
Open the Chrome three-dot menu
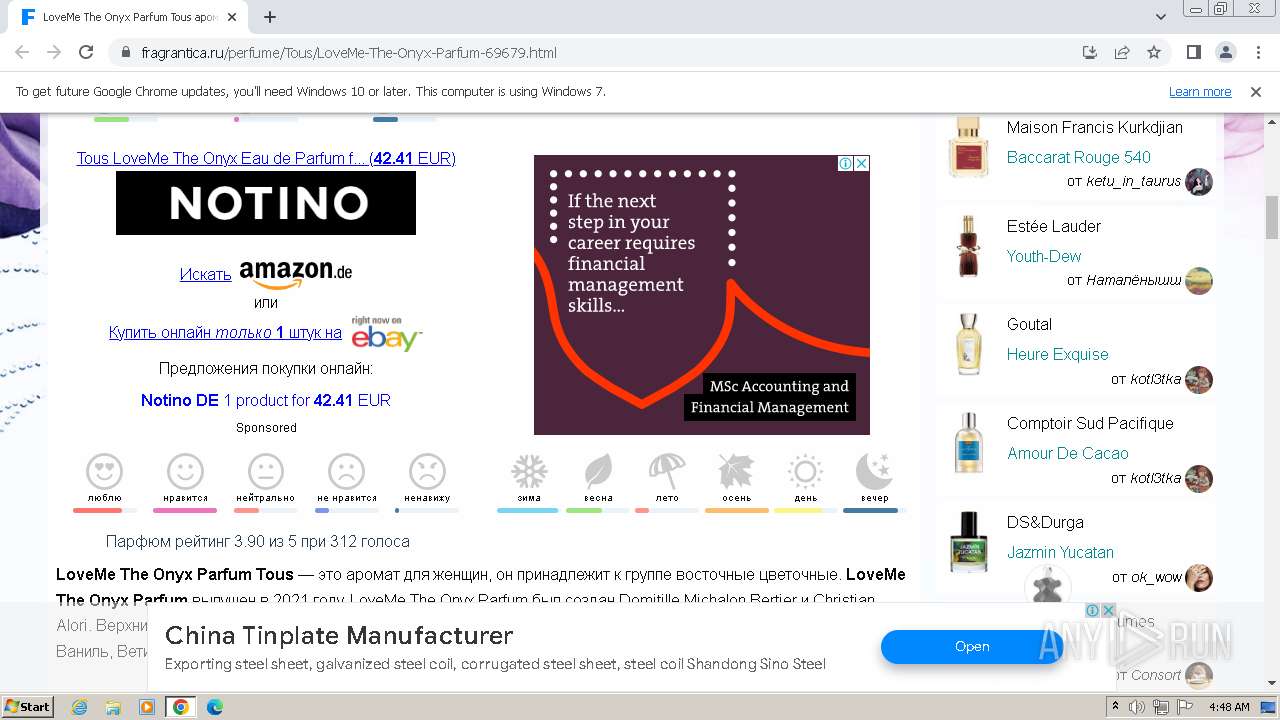coord(1257,52)
